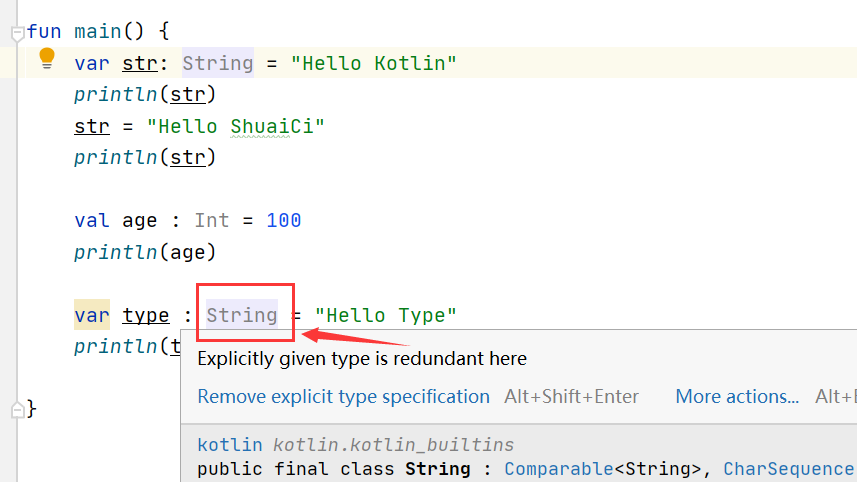Click the highlighted String type of type variable
857x482 pixels.
[242, 315]
